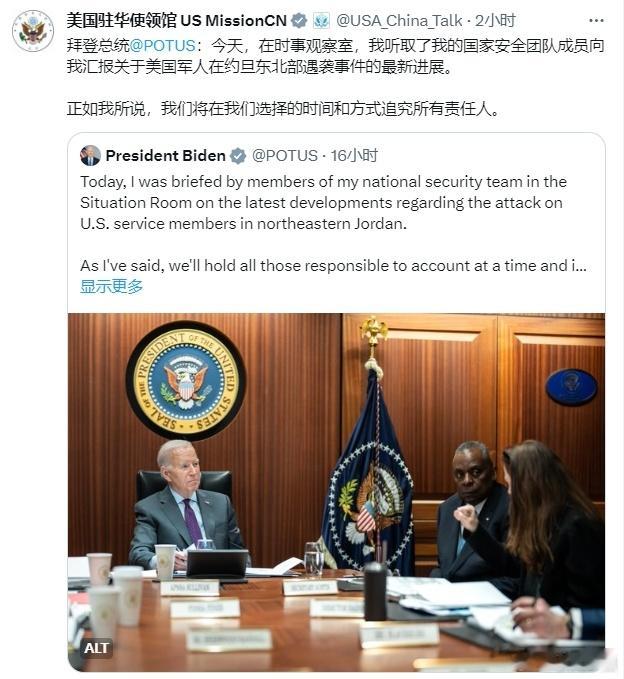Open the Situation Room photo in full view
This screenshot has width=624, height=679.
336,492
